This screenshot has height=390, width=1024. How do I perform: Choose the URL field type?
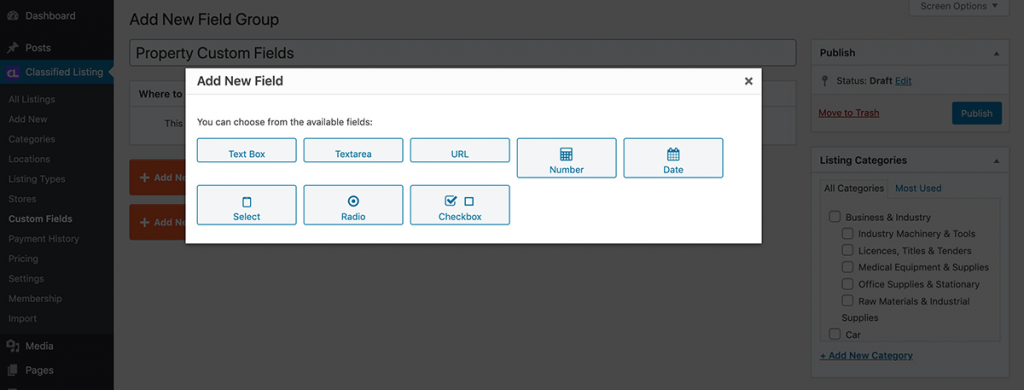click(x=460, y=150)
